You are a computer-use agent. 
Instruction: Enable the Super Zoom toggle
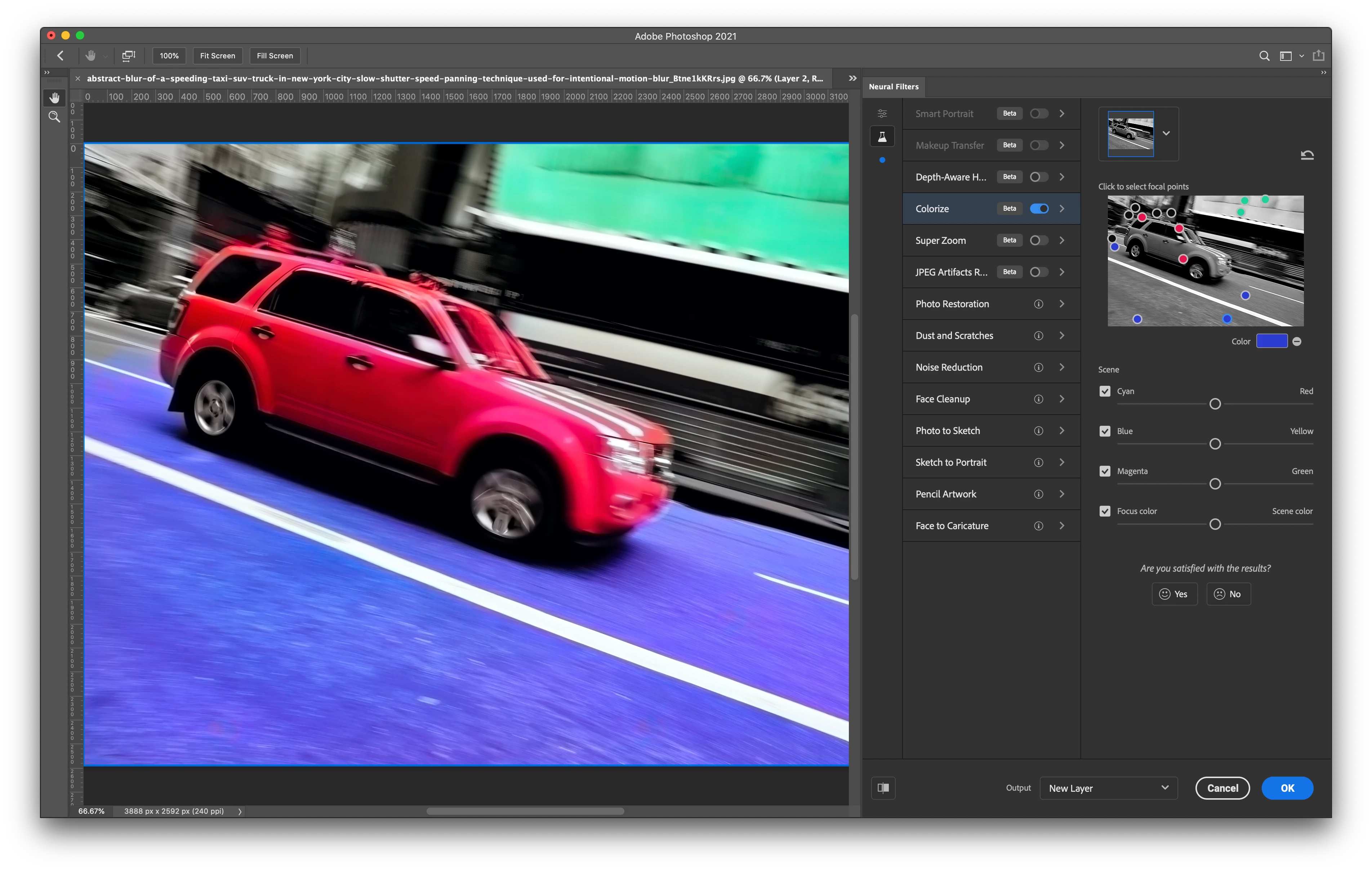pos(1039,240)
